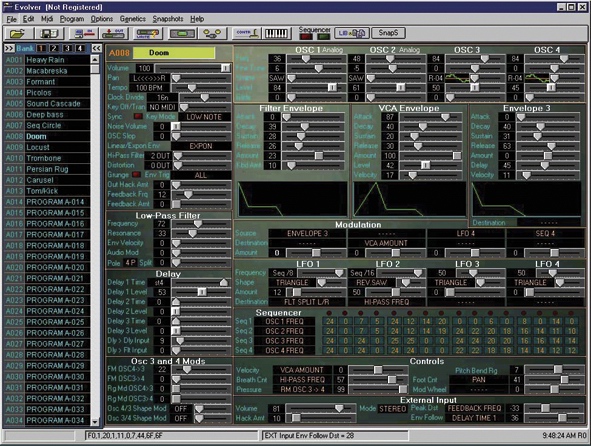Click the Resonance slider
Image resolution: width=591 pixels, height=446 pixels.
201,234
